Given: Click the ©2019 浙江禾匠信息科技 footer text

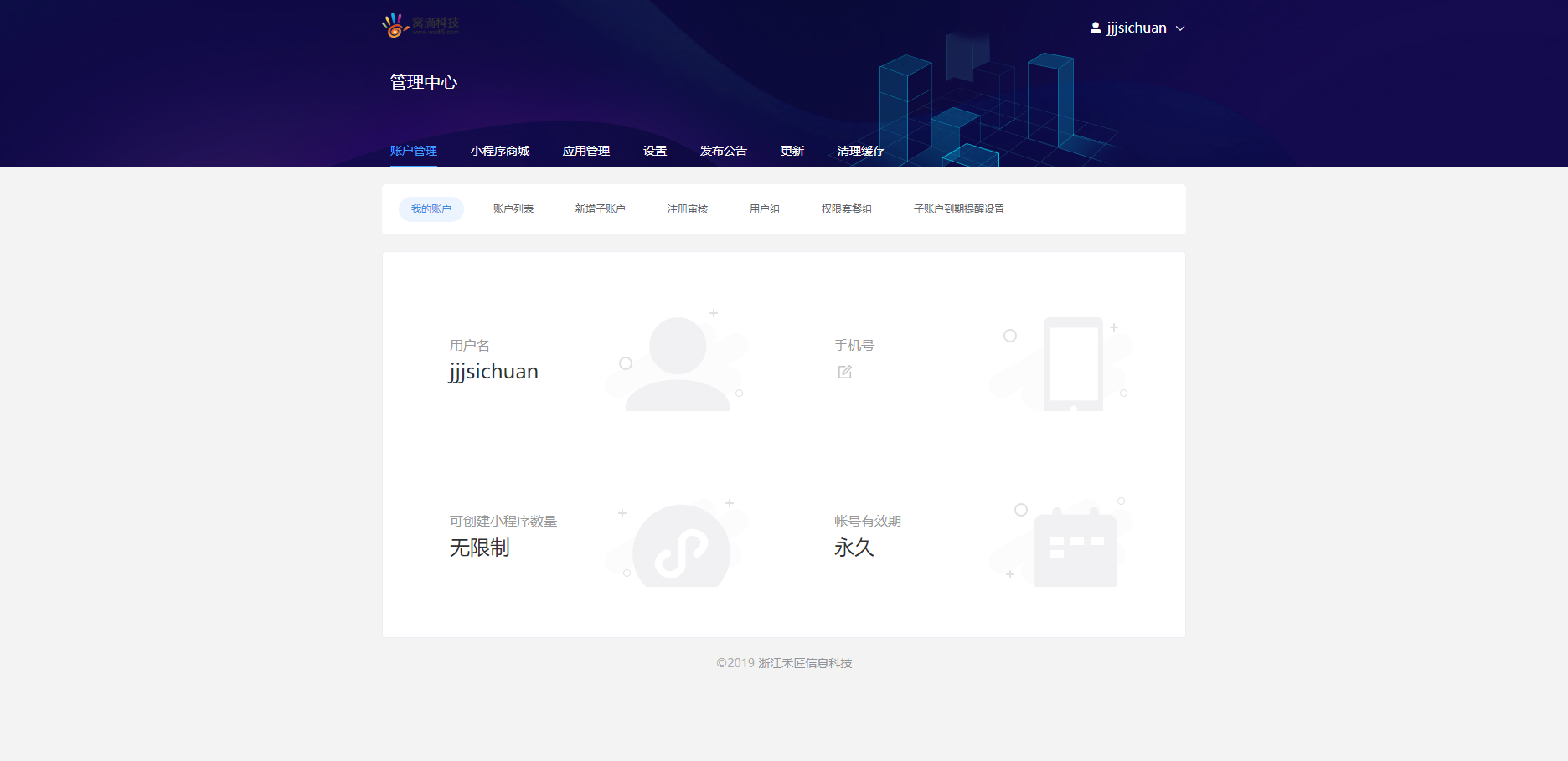Looking at the screenshot, I should pos(784,663).
